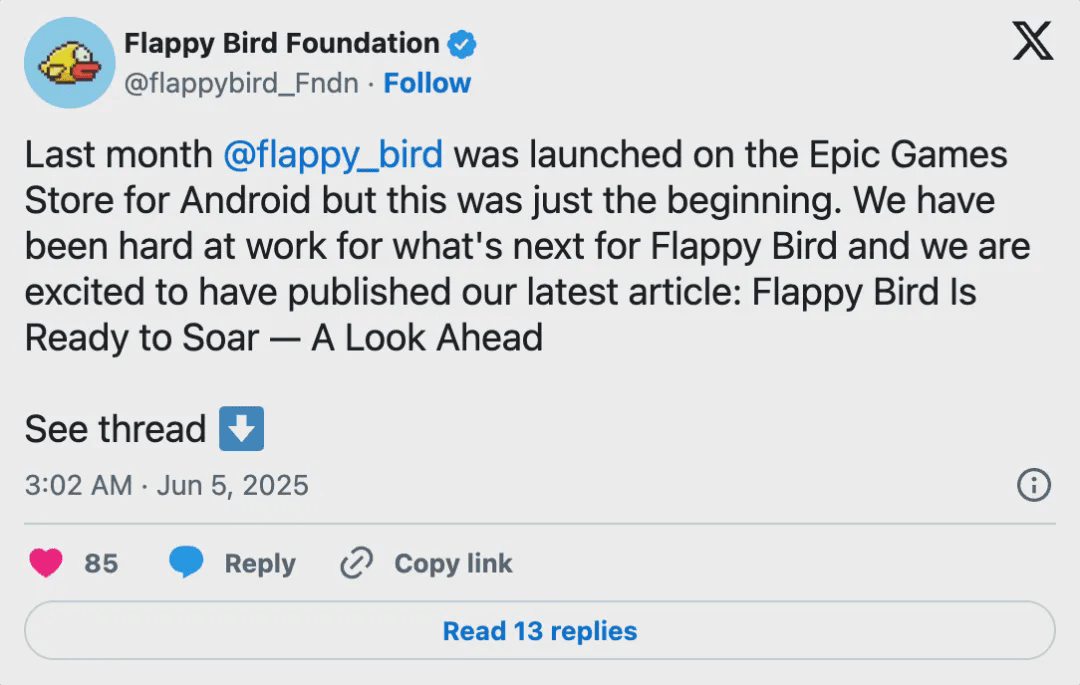The height and width of the screenshot is (685, 1080).
Task: Open the @flappy_bird mention link
Action: coord(332,155)
